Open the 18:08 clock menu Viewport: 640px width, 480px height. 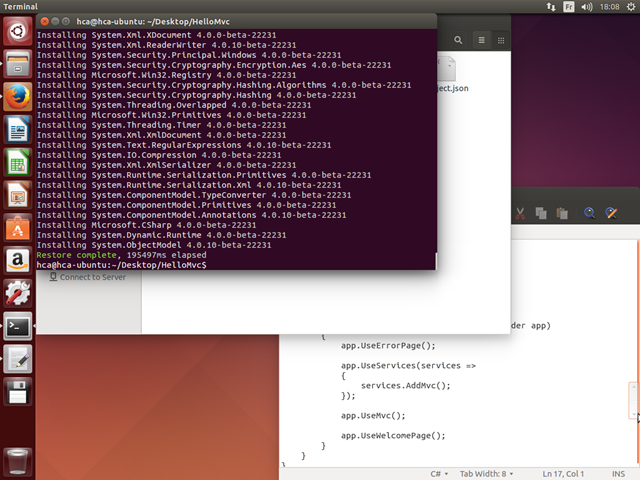(609, 7)
